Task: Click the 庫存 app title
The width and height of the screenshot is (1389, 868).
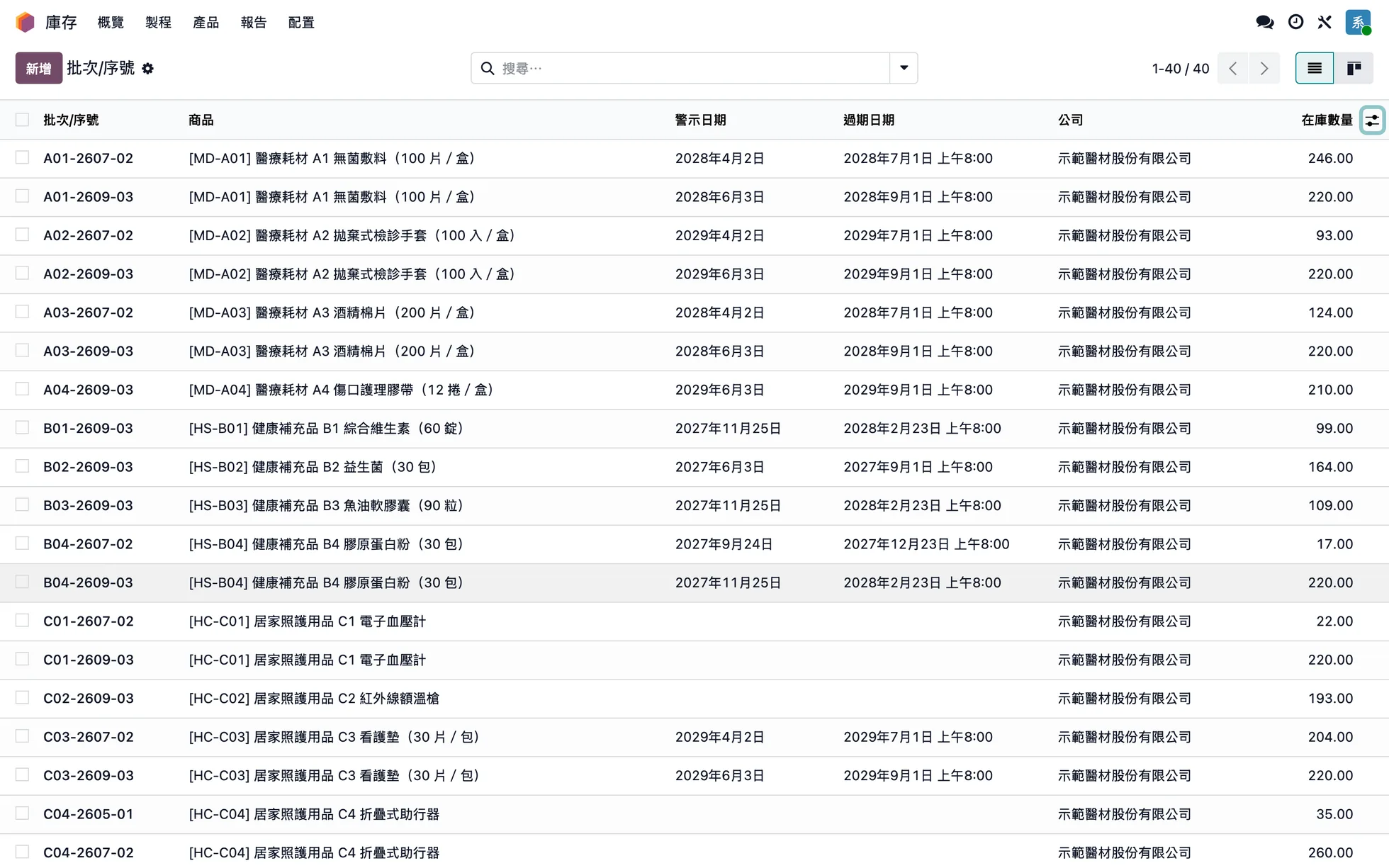Action: coord(61,22)
